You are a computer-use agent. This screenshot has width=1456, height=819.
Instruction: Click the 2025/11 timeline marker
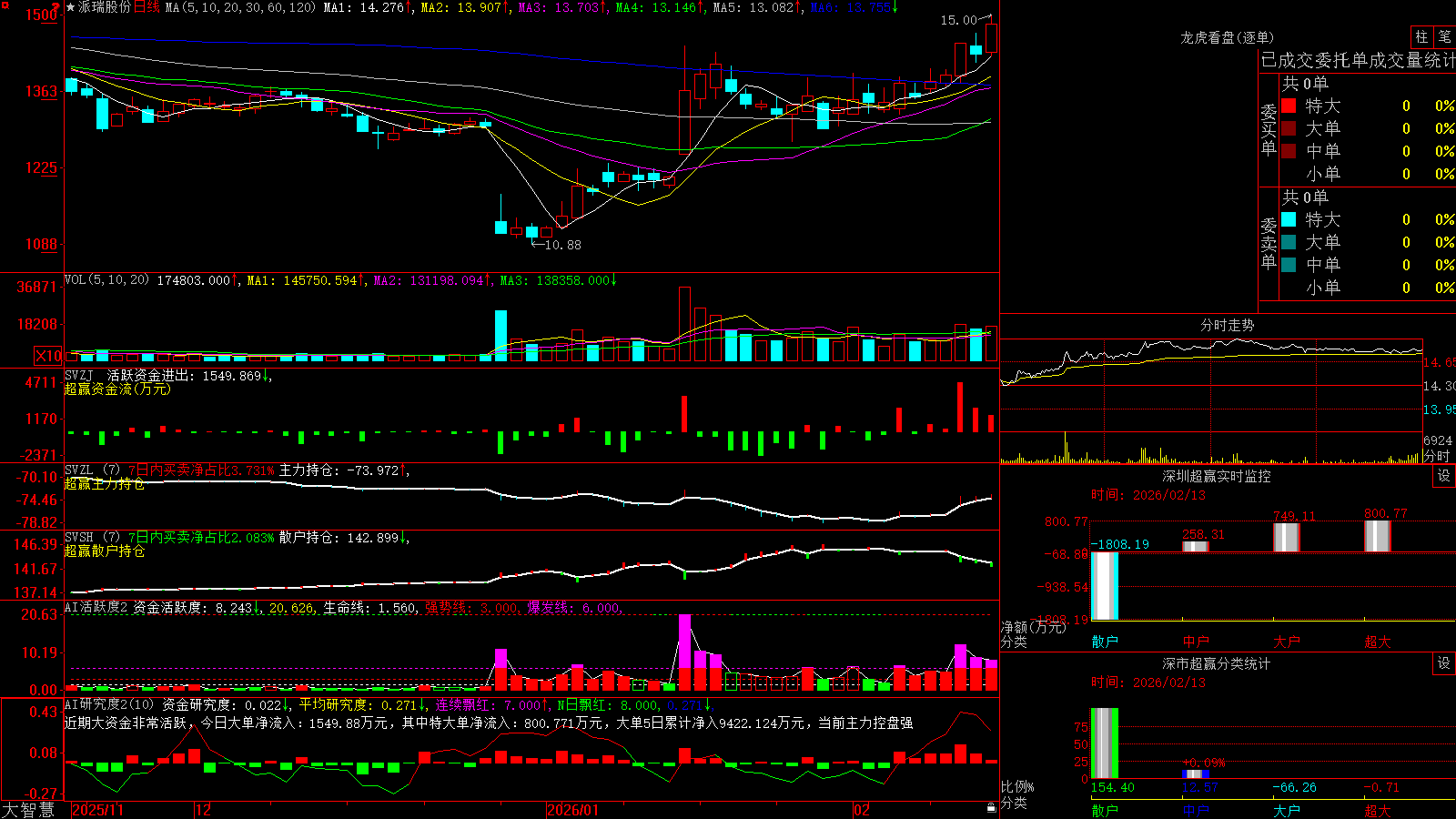point(97,810)
